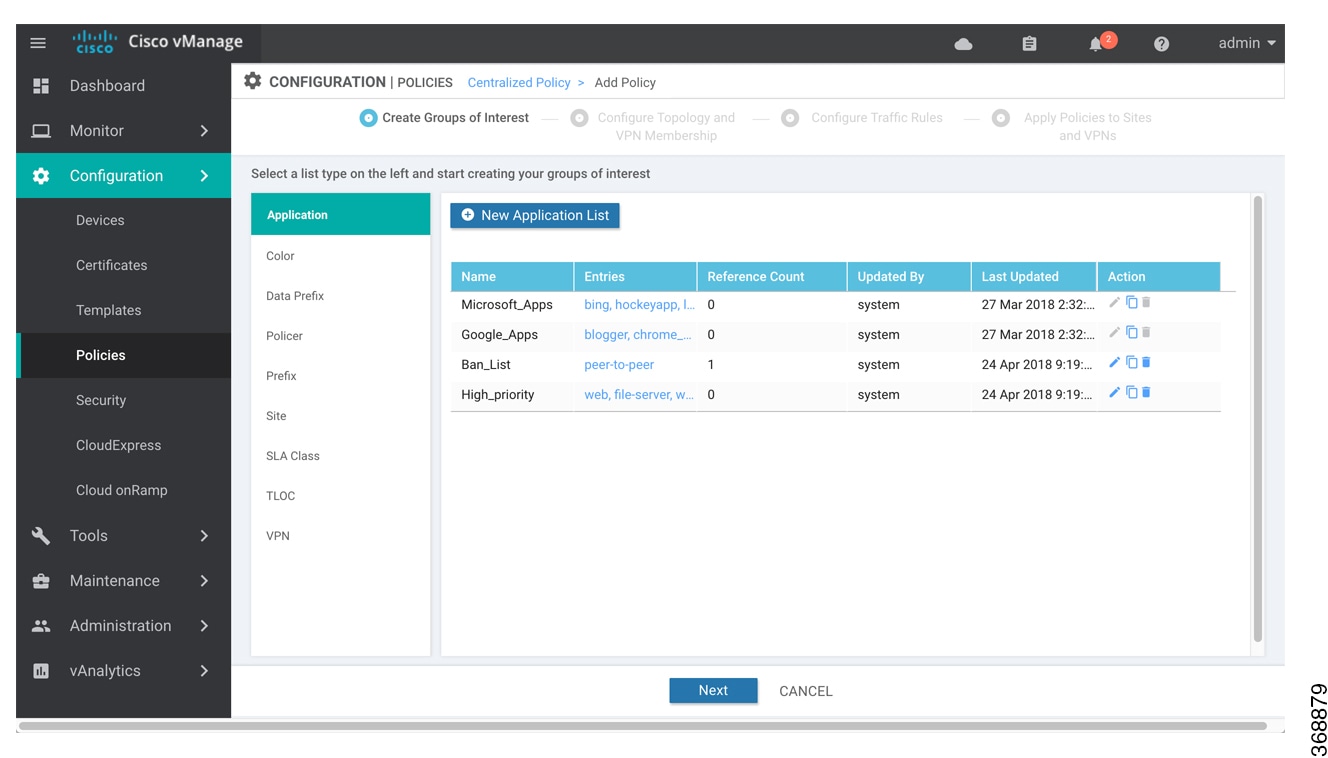Click the vAnalytics chart icon
Image resolution: width=1328 pixels, height=758 pixels.
(41, 671)
